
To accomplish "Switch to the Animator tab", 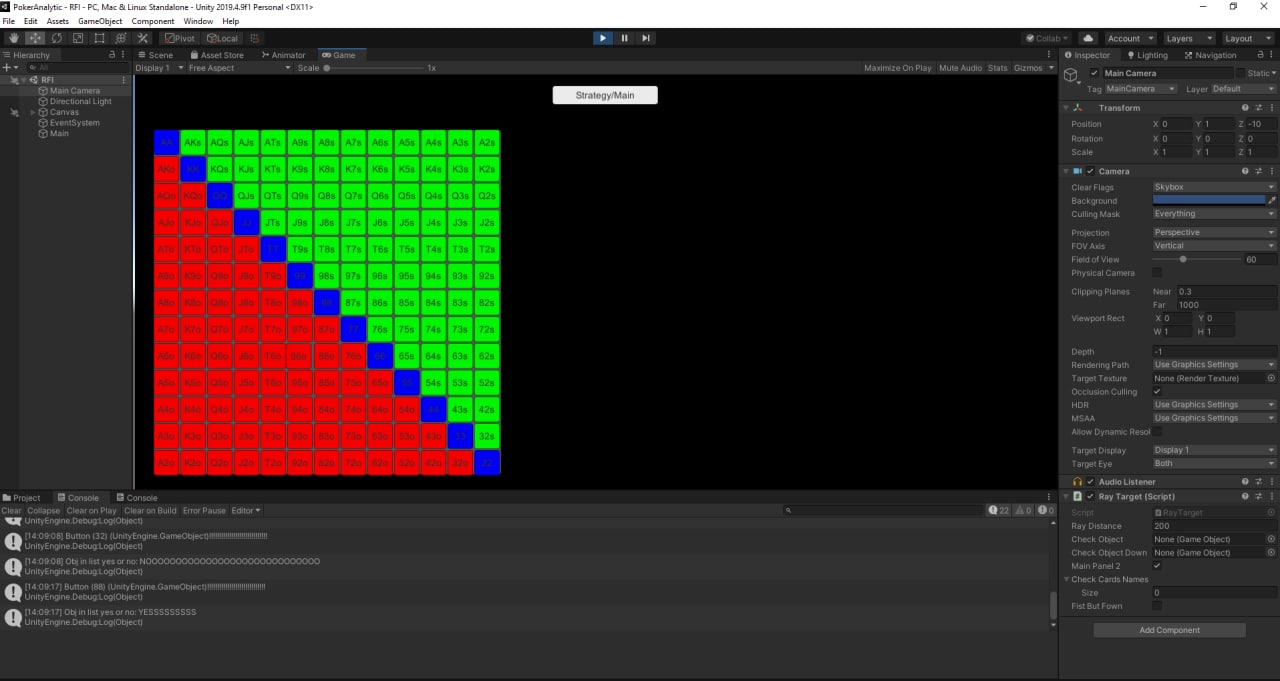I will [x=283, y=55].
